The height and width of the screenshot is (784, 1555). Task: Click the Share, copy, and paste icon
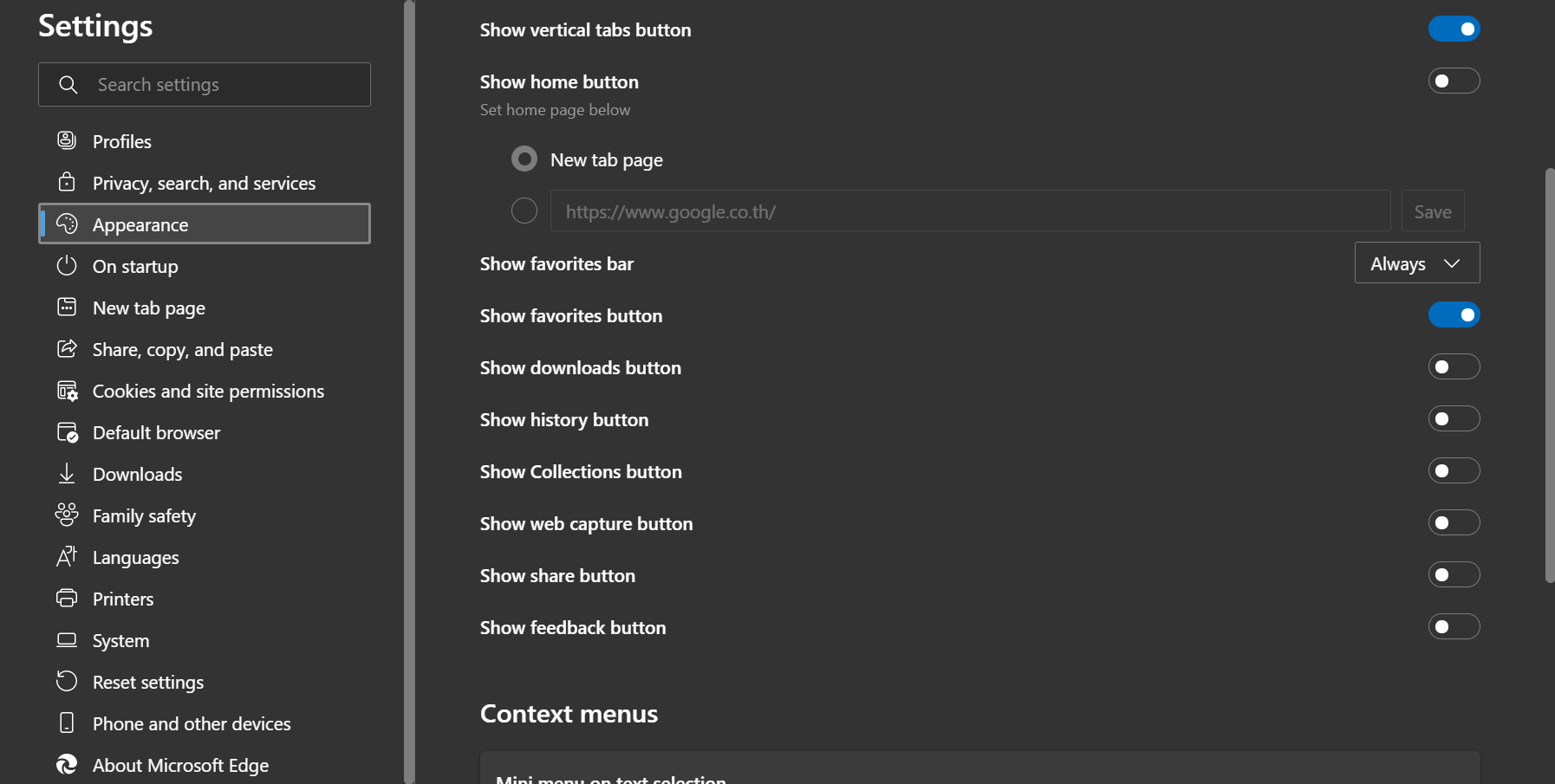tap(67, 348)
